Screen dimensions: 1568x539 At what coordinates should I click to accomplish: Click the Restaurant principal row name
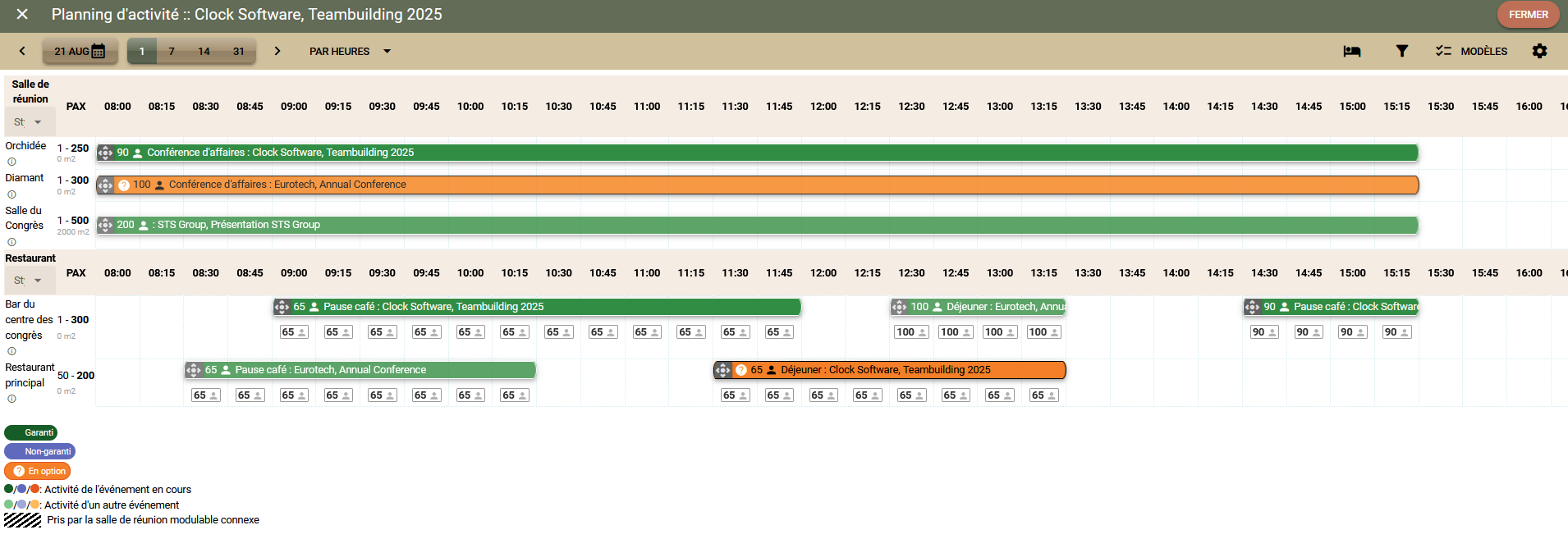point(30,375)
